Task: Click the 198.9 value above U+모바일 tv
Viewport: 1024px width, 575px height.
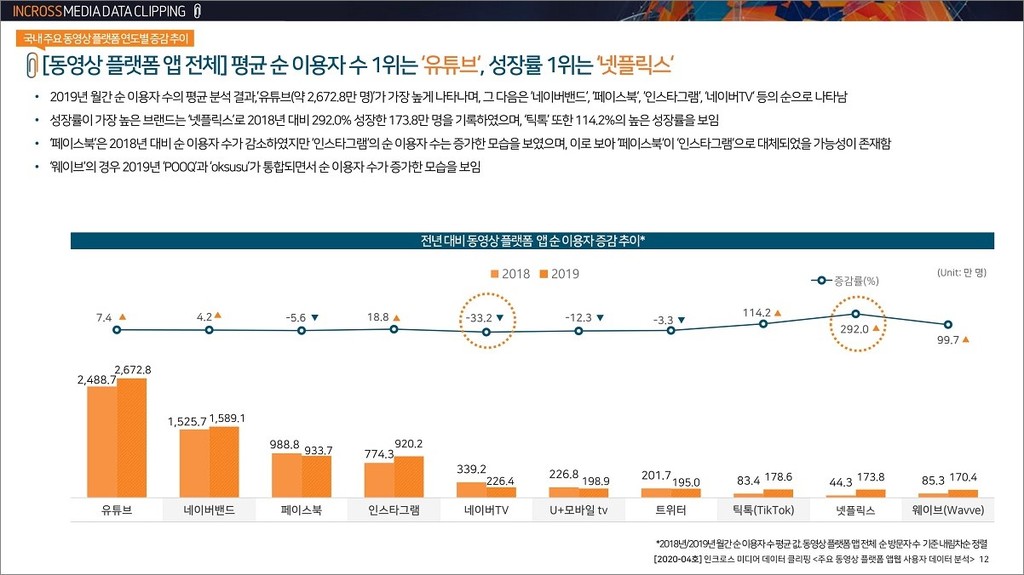Action: tap(596, 482)
